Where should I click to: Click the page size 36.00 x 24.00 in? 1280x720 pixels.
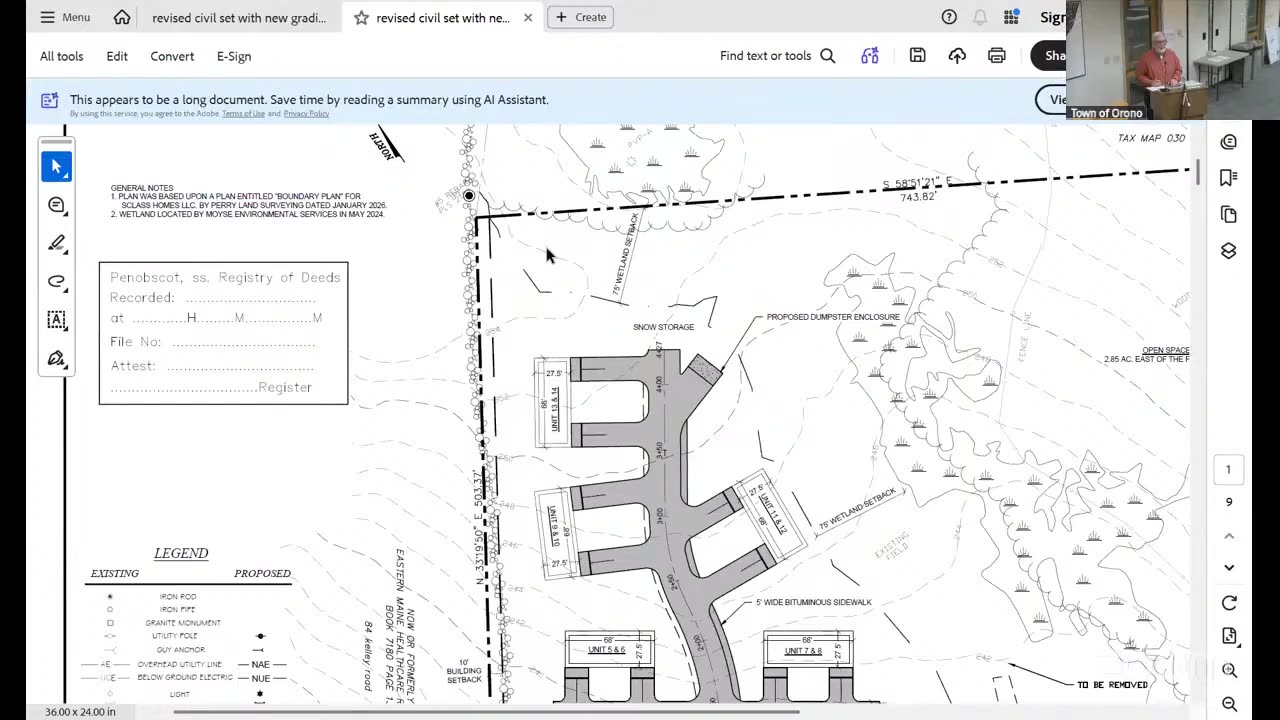(80, 712)
